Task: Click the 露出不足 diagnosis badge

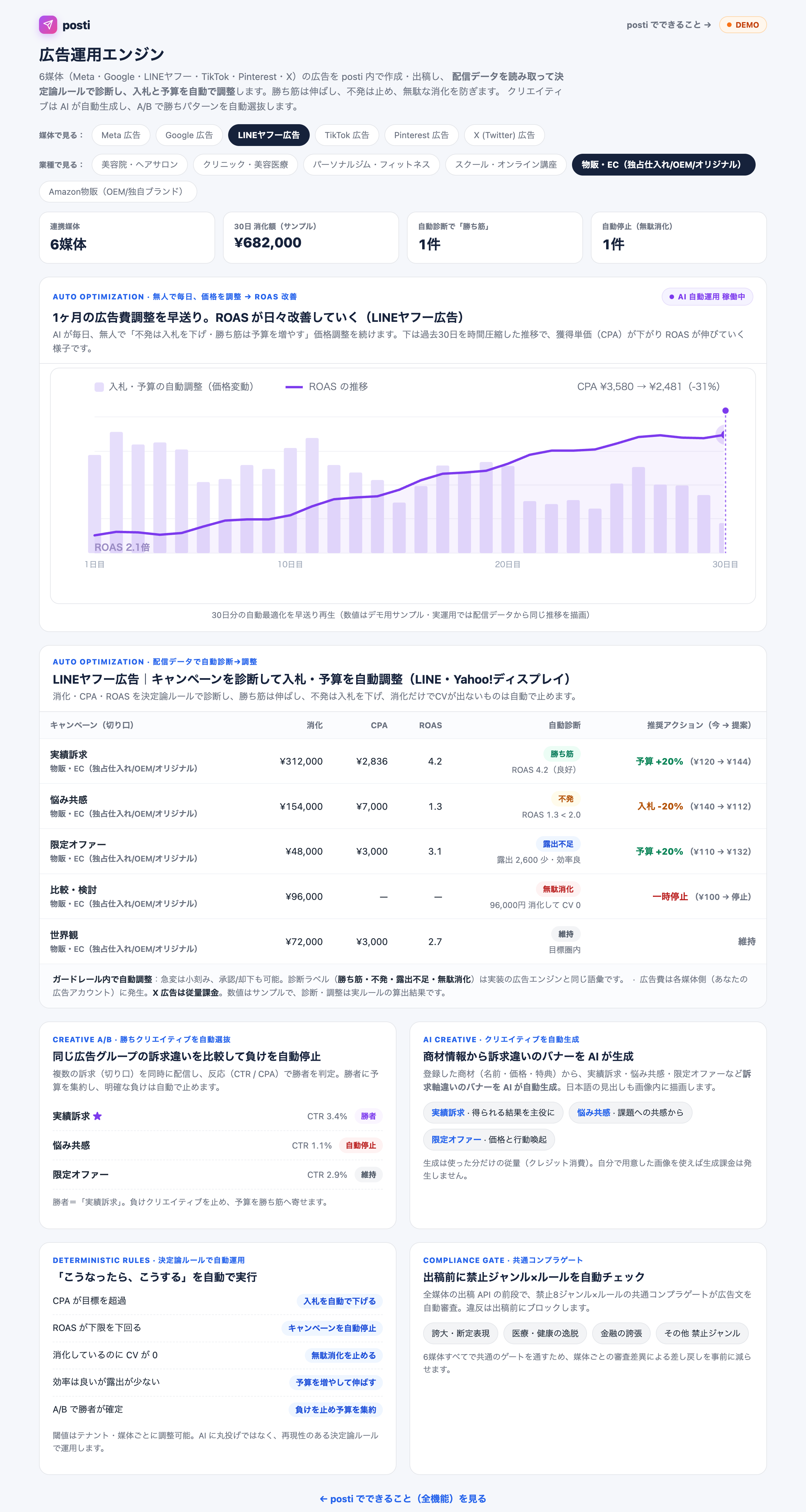Action: pyautogui.click(x=558, y=844)
